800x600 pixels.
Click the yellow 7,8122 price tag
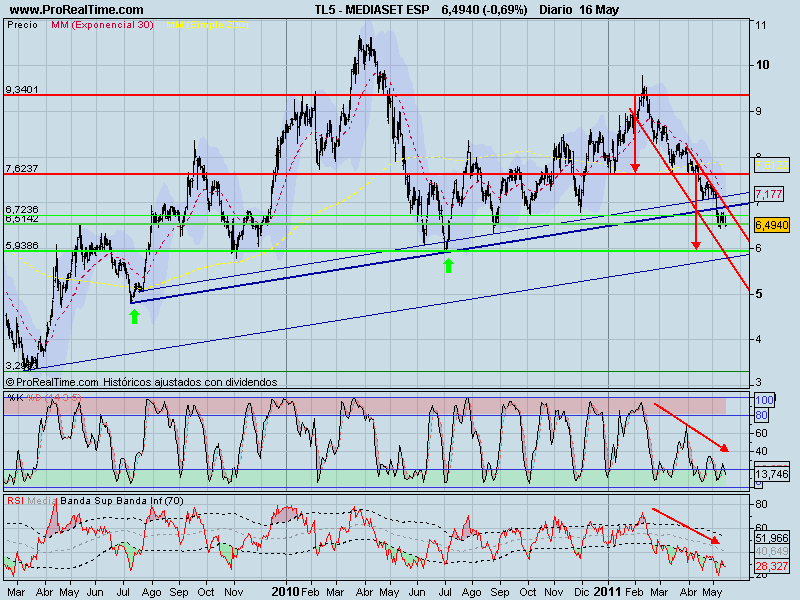click(772, 165)
